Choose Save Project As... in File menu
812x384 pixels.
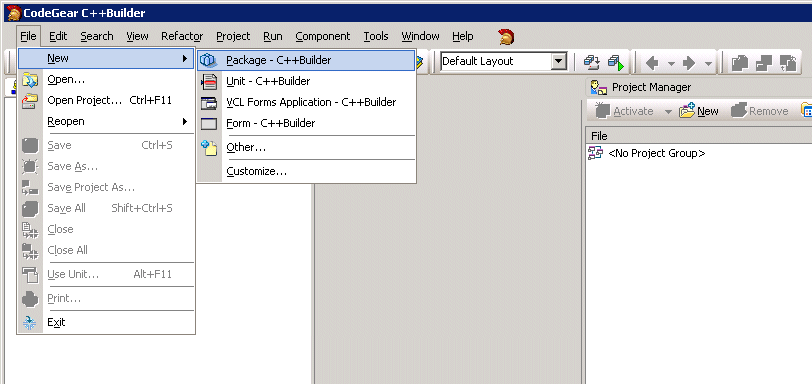click(106, 187)
